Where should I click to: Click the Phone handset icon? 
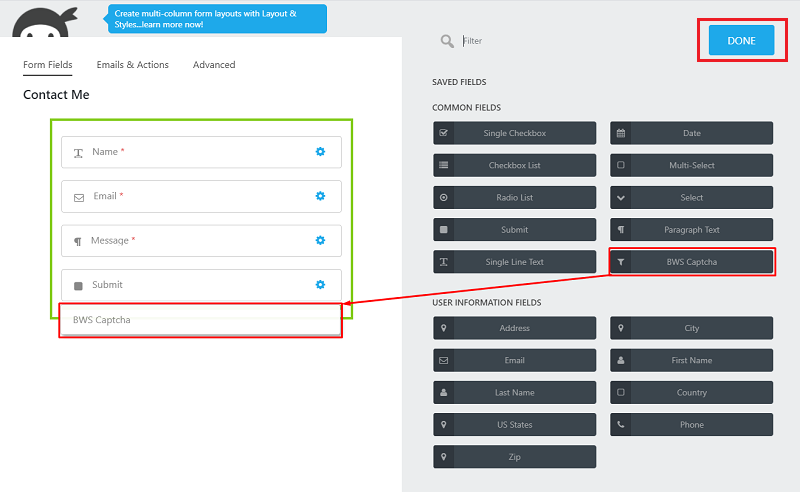(621, 425)
